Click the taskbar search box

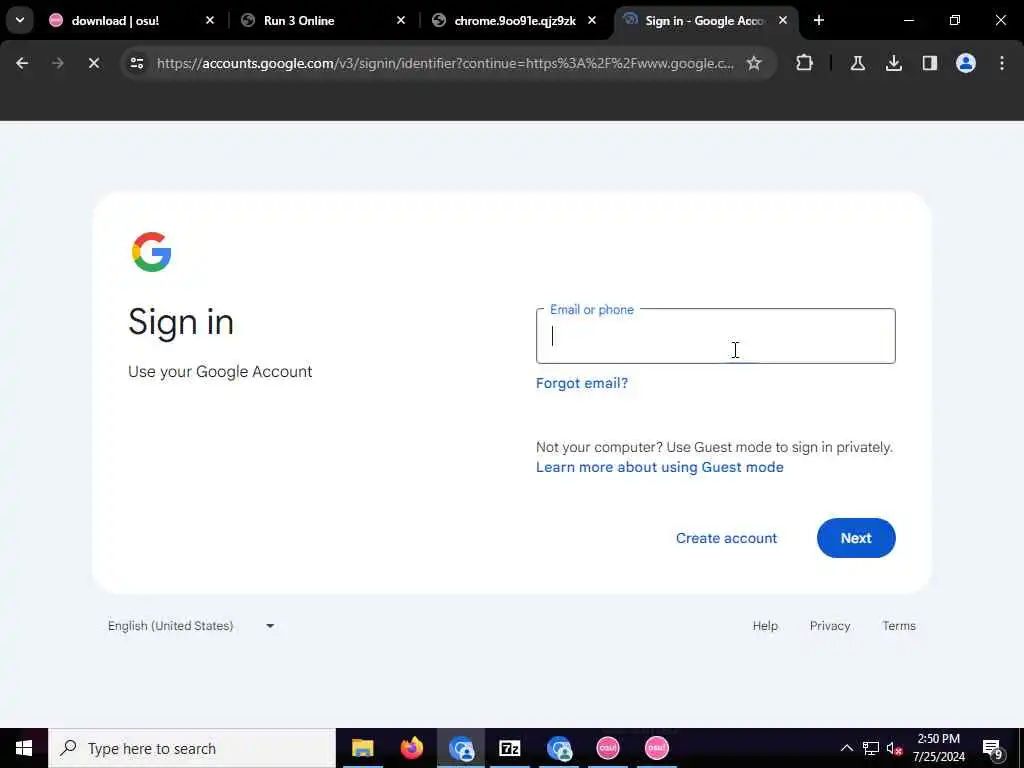(x=192, y=748)
